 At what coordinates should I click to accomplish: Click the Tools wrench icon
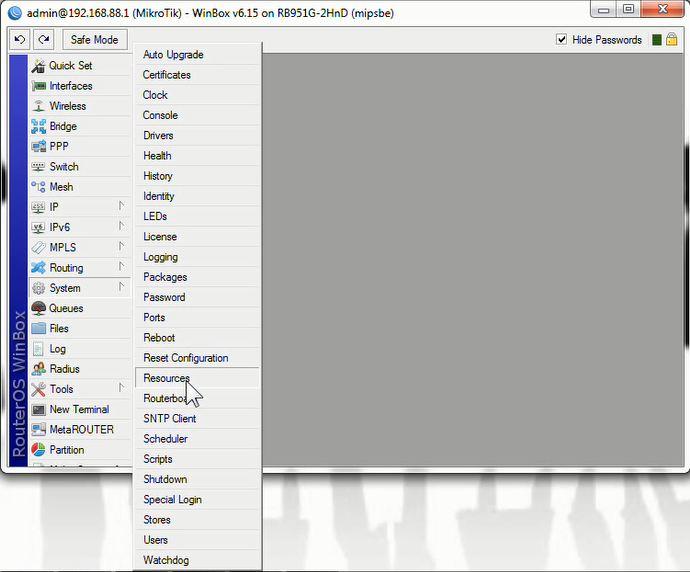coord(38,389)
